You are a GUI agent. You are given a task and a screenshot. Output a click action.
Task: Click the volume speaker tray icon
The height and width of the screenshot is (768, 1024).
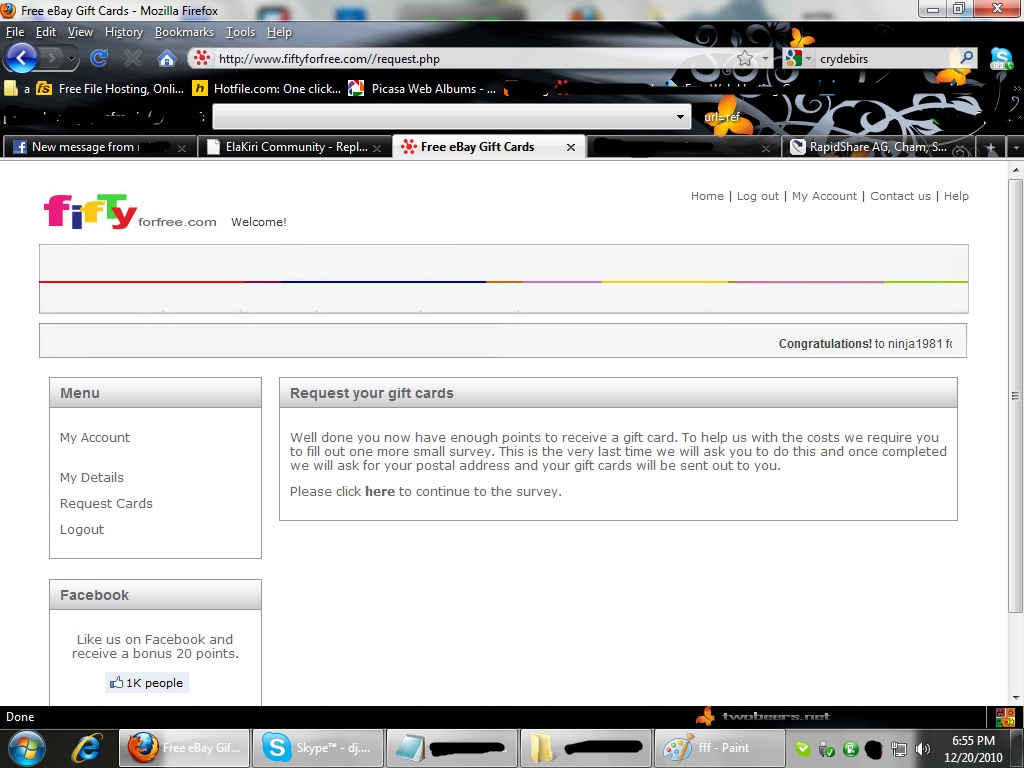pyautogui.click(x=923, y=749)
